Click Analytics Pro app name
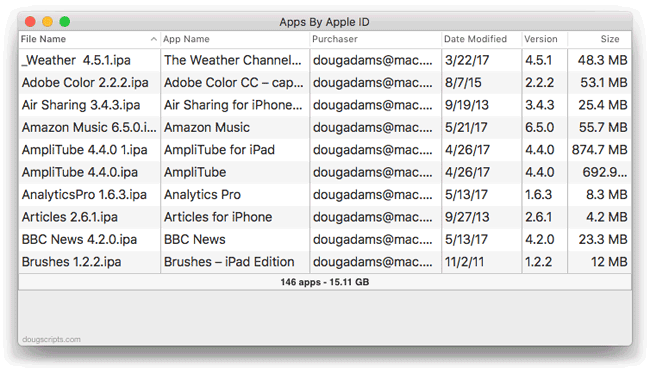Image resolution: width=650 pixels, height=368 pixels. click(202, 194)
